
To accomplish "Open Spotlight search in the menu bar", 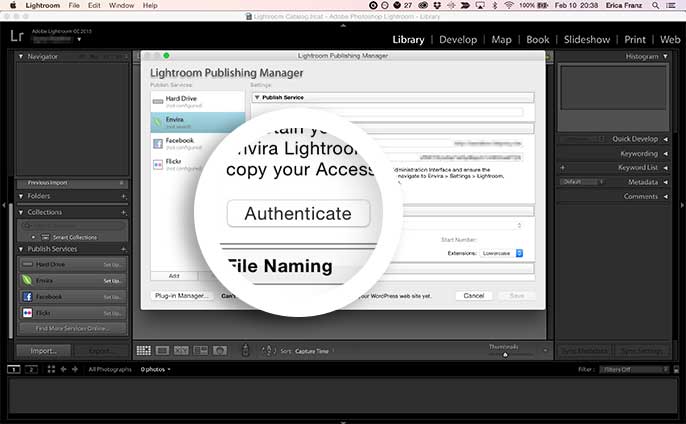I will click(655, 5).
